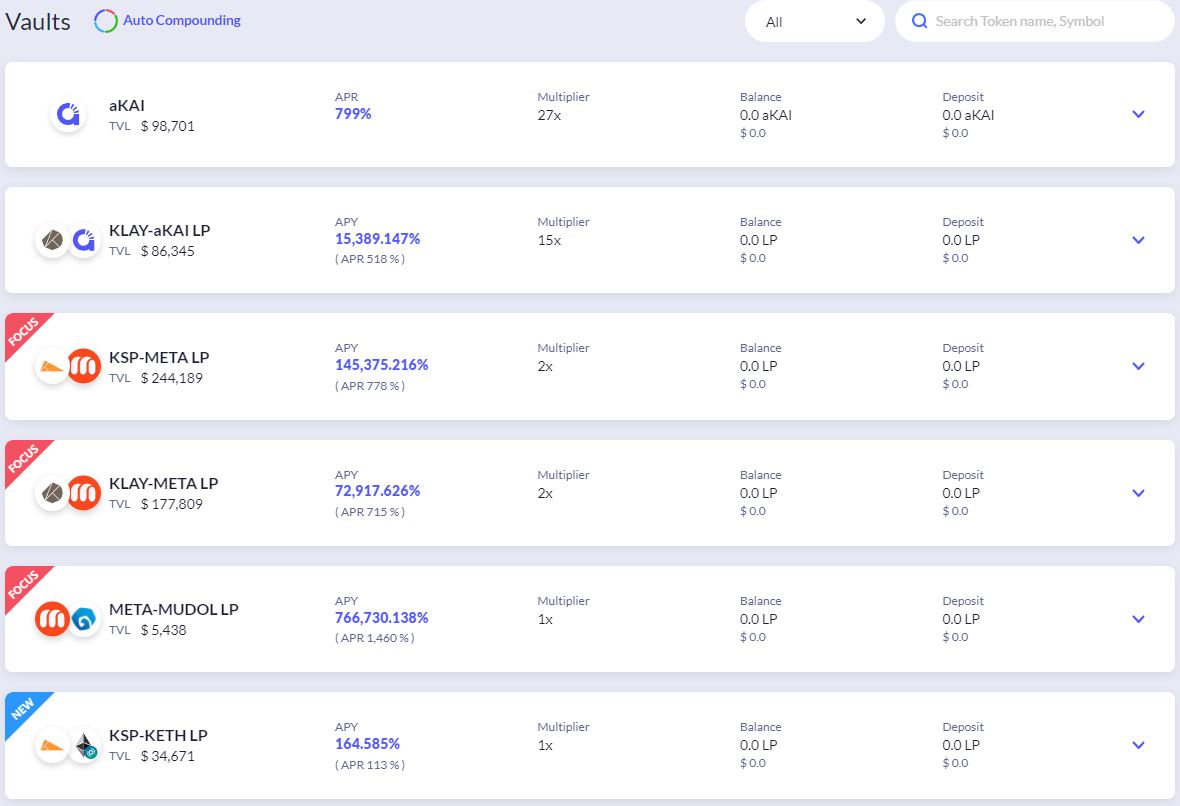The width and height of the screenshot is (1180, 806).
Task: Click the 15,389.147% APY value
Action: [x=377, y=239]
